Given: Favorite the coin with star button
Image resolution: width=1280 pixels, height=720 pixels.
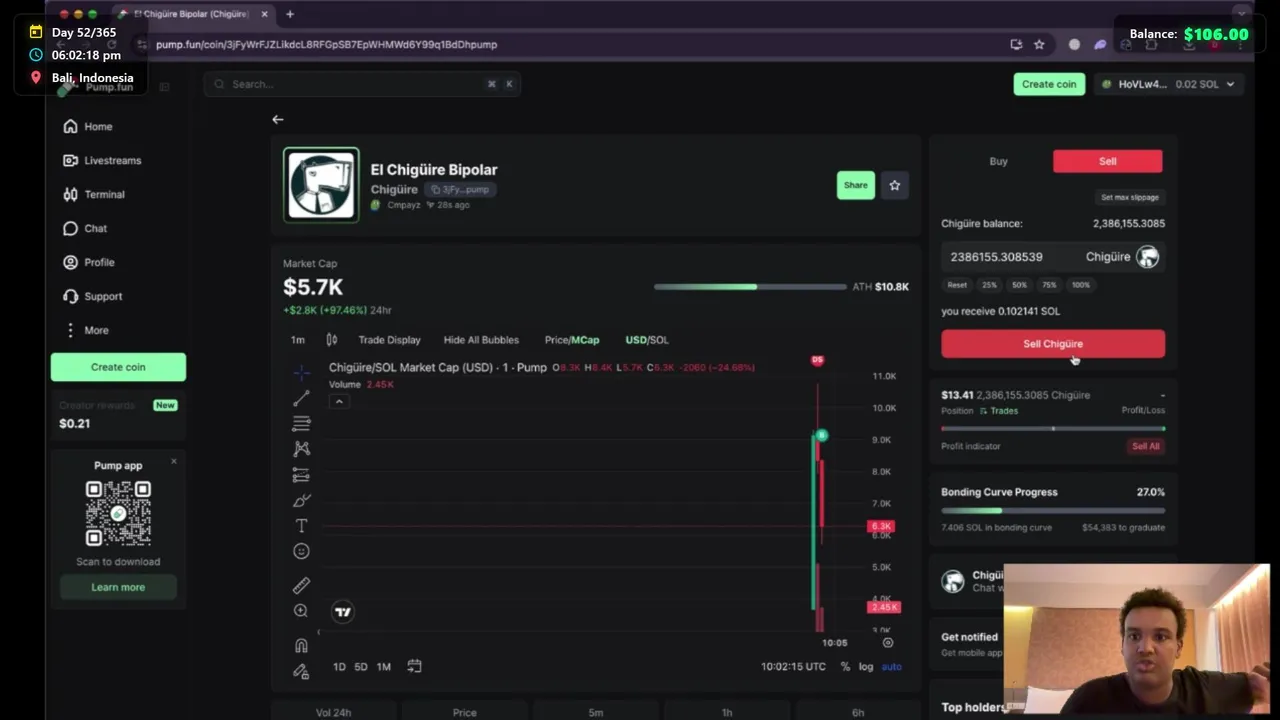Looking at the screenshot, I should point(895,185).
